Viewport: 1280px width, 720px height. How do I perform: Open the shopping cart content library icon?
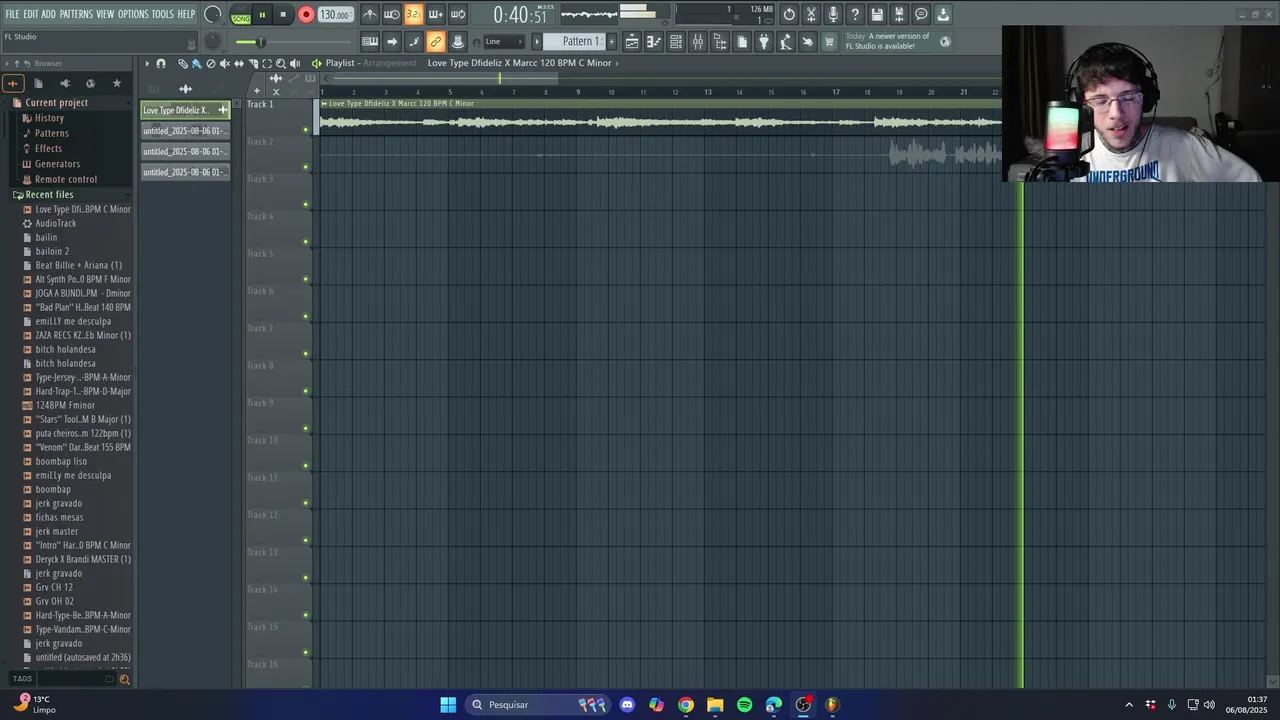tap(829, 42)
